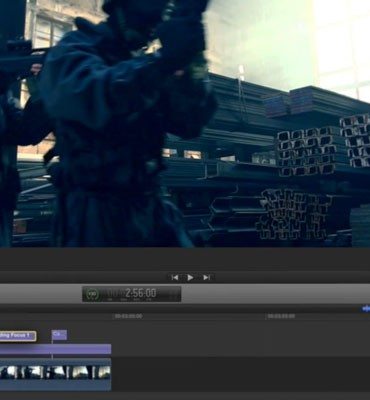Jump to next edit point button
Viewport: 370px width, 400px height.
pos(206,277)
